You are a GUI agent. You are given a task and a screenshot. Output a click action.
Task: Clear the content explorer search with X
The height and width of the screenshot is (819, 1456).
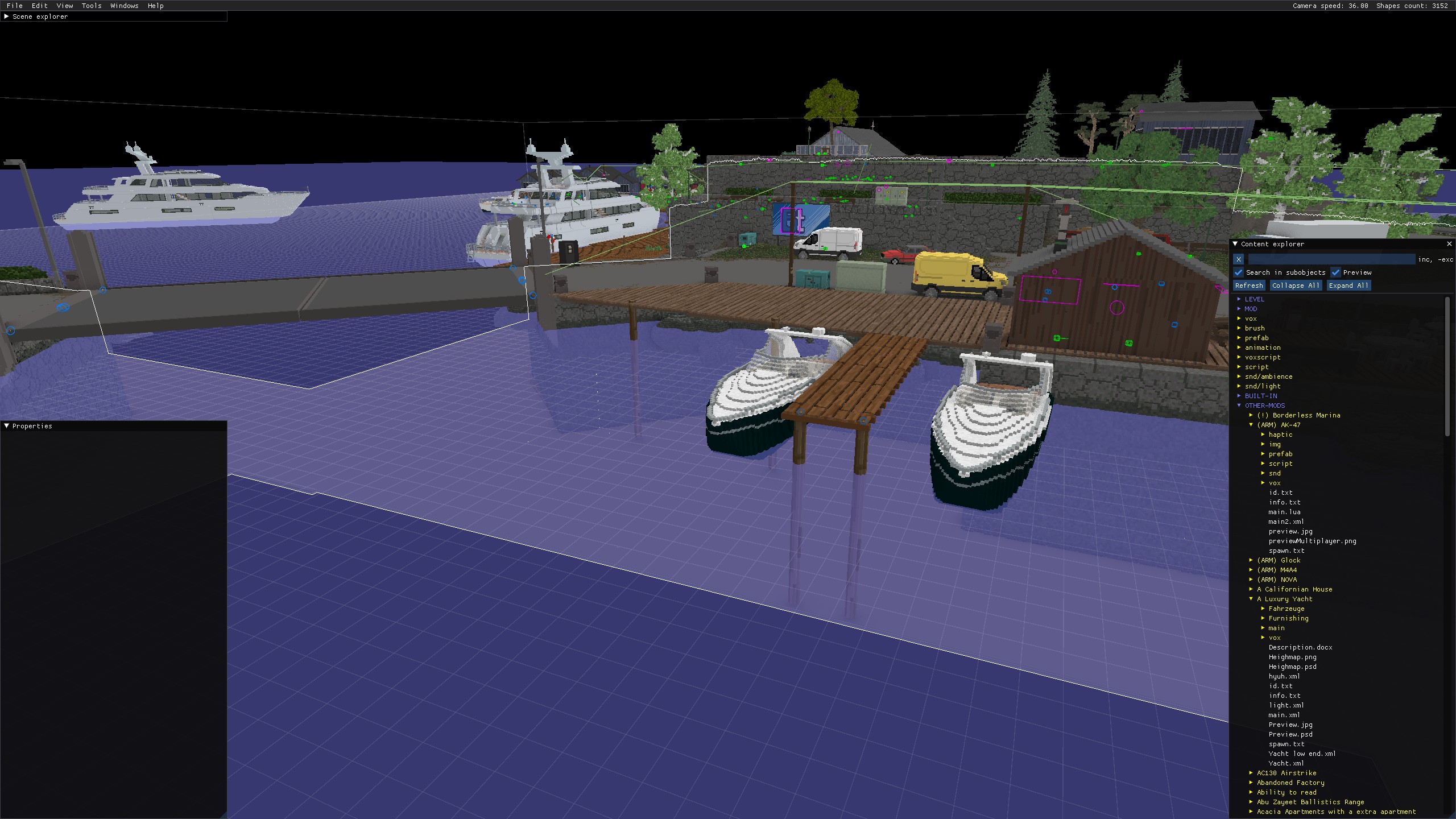coord(1238,259)
